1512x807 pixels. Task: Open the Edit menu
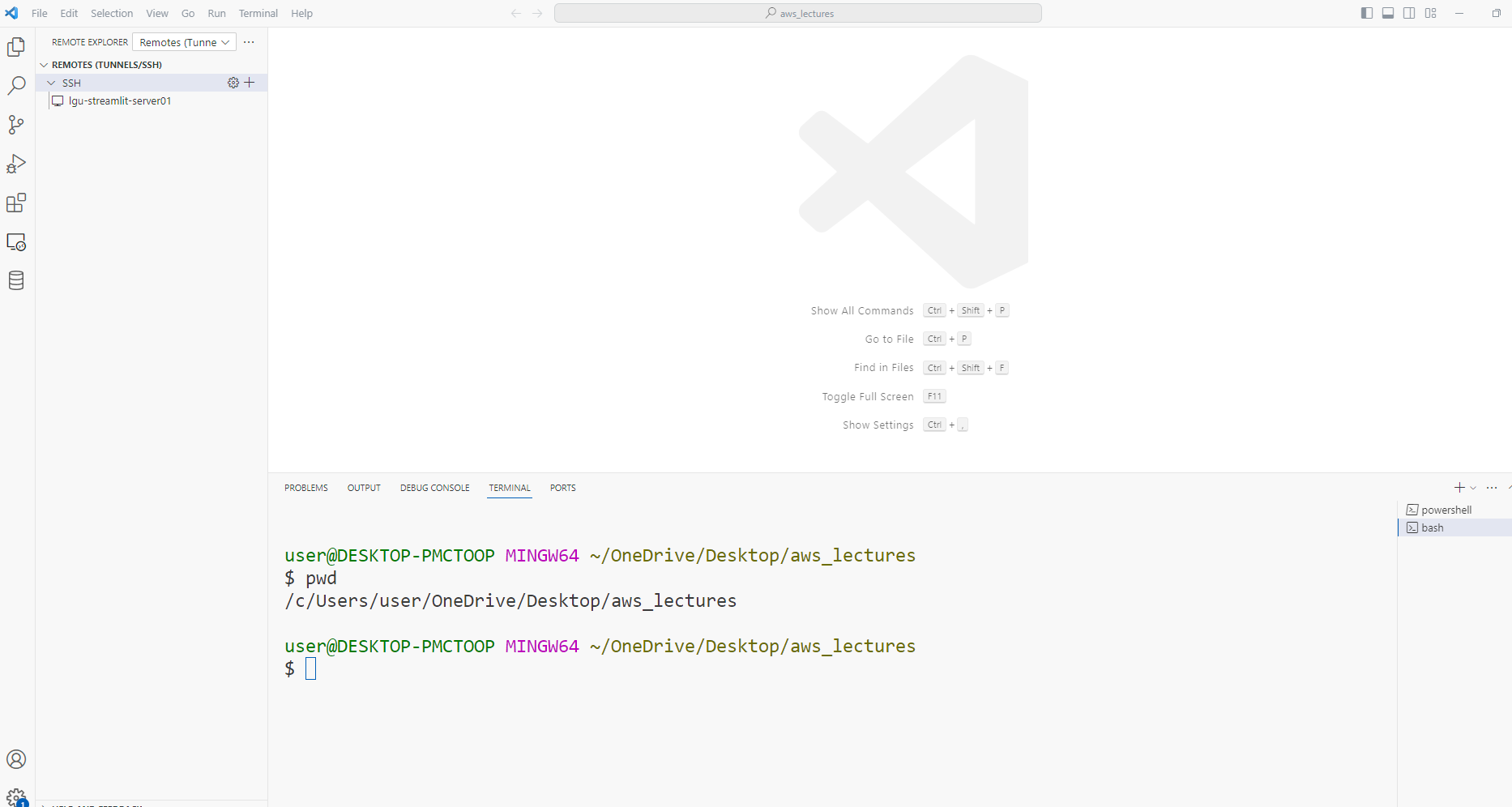click(69, 13)
